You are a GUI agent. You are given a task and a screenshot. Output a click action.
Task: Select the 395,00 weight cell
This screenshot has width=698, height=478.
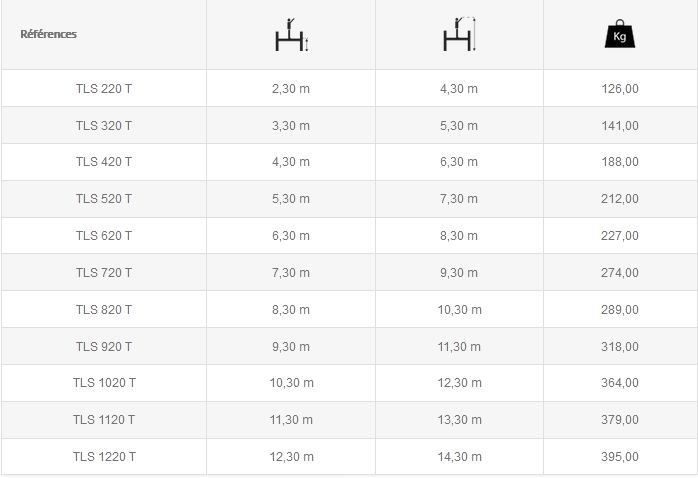pyautogui.click(x=620, y=457)
